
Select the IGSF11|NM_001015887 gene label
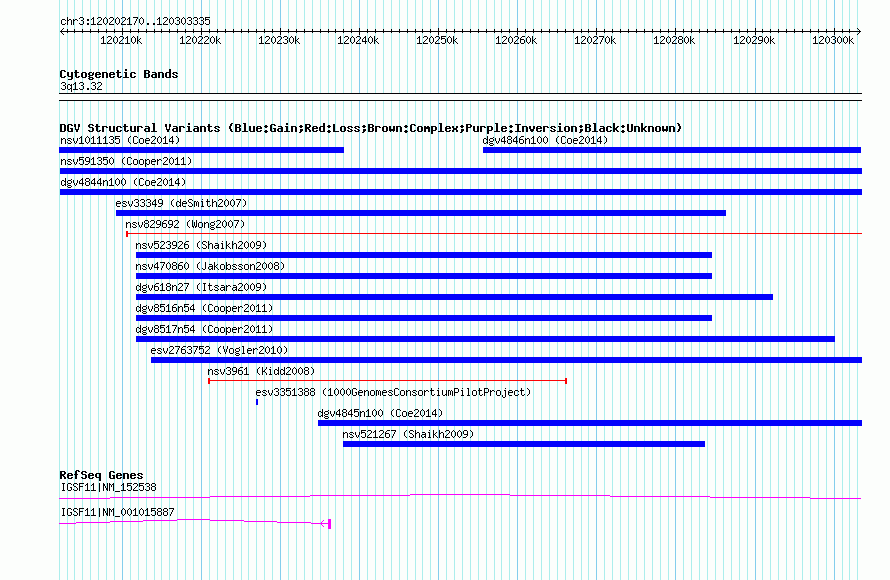117,512
